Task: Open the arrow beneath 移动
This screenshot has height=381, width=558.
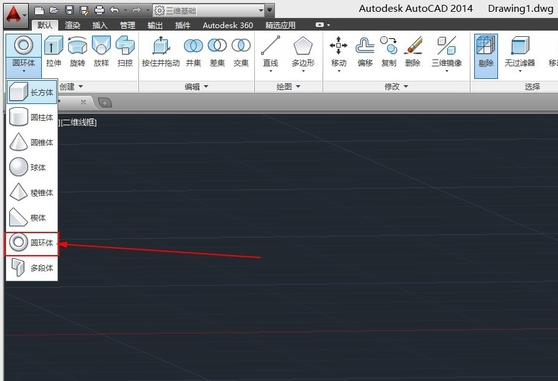Action: 338,71
